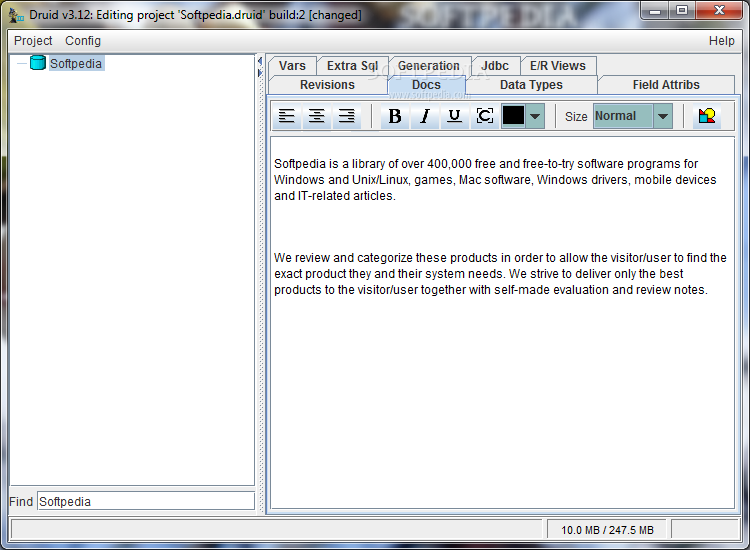This screenshot has width=750, height=550.
Task: Expand the left panel with divider arrow
Action: [260, 73]
